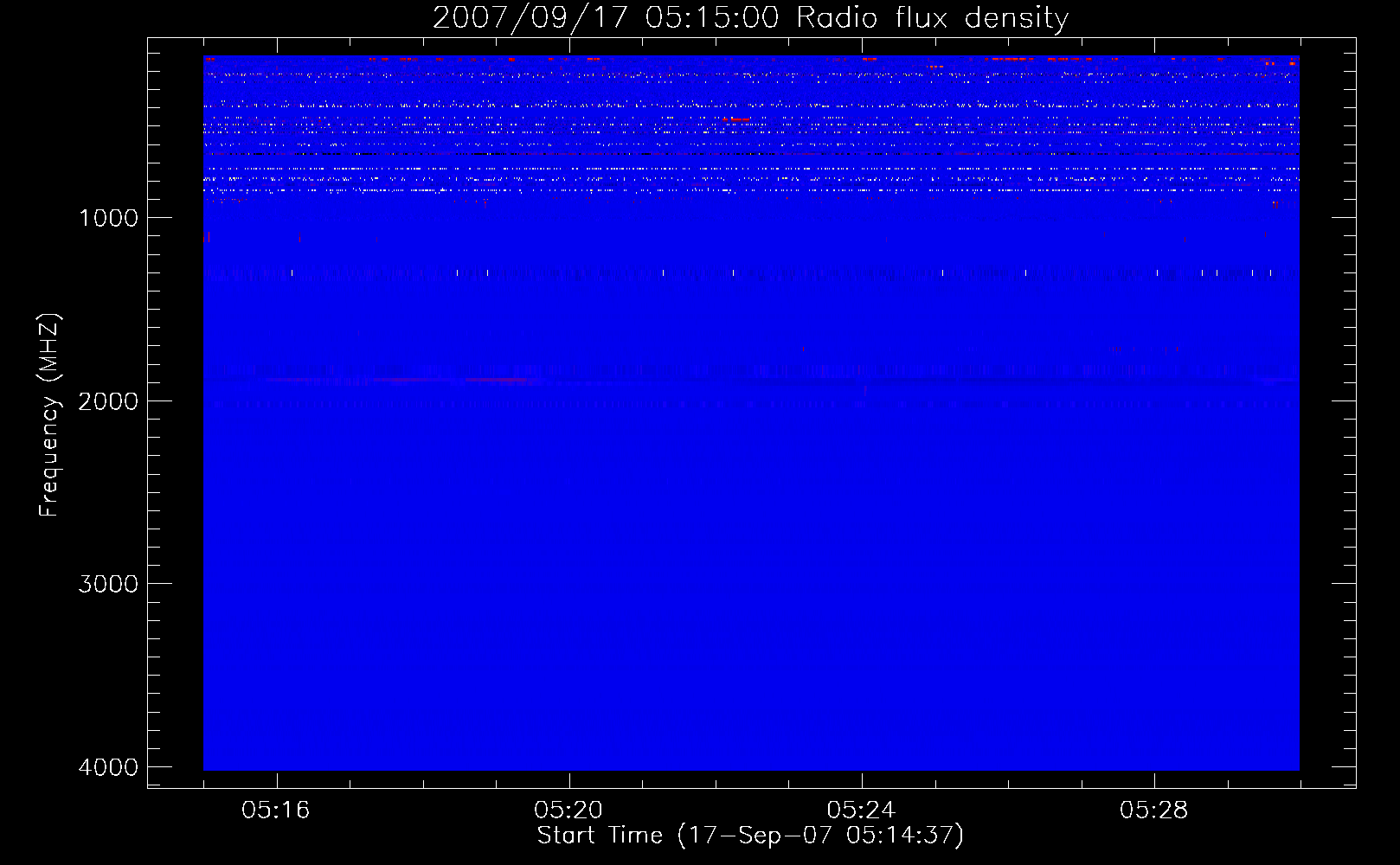
Task: Click the 1000 frequency tick label
Action: 108,217
